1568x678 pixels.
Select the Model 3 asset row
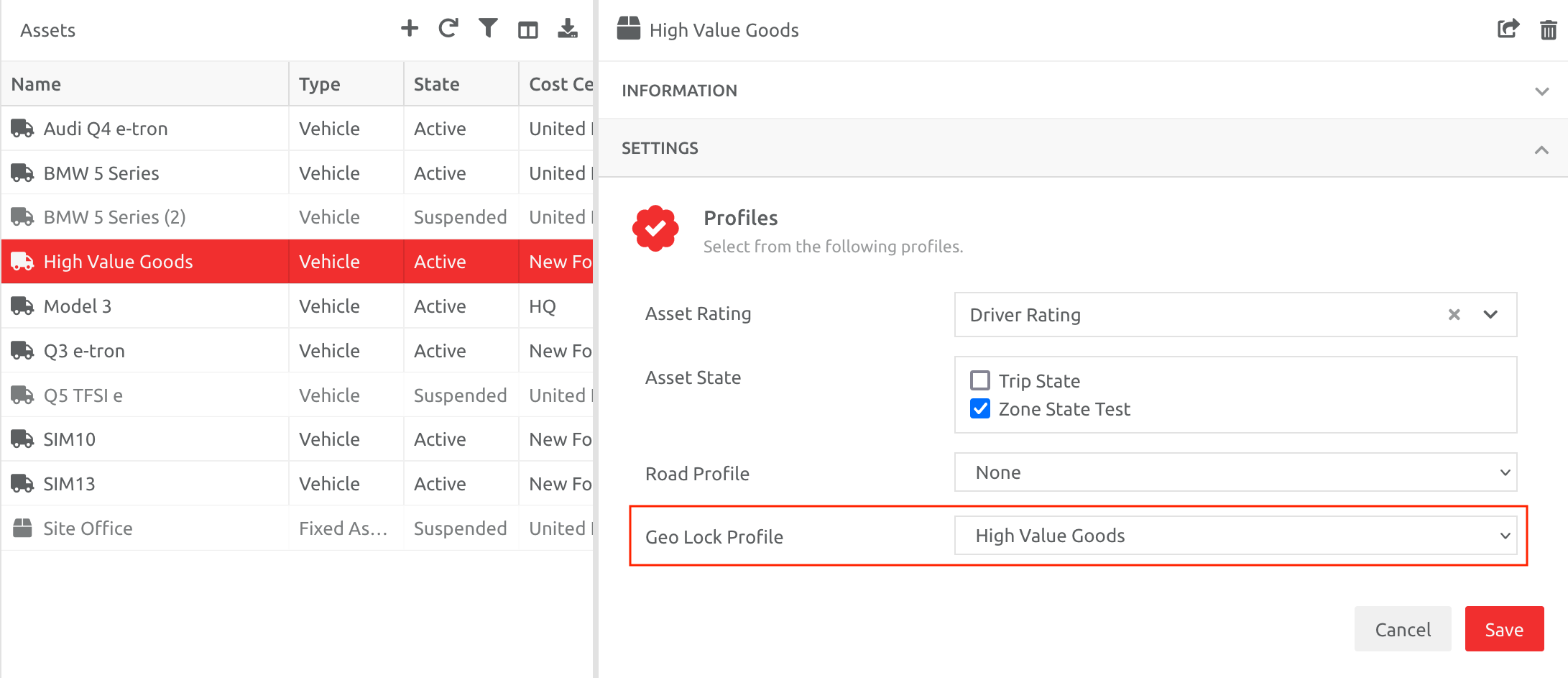[x=78, y=306]
